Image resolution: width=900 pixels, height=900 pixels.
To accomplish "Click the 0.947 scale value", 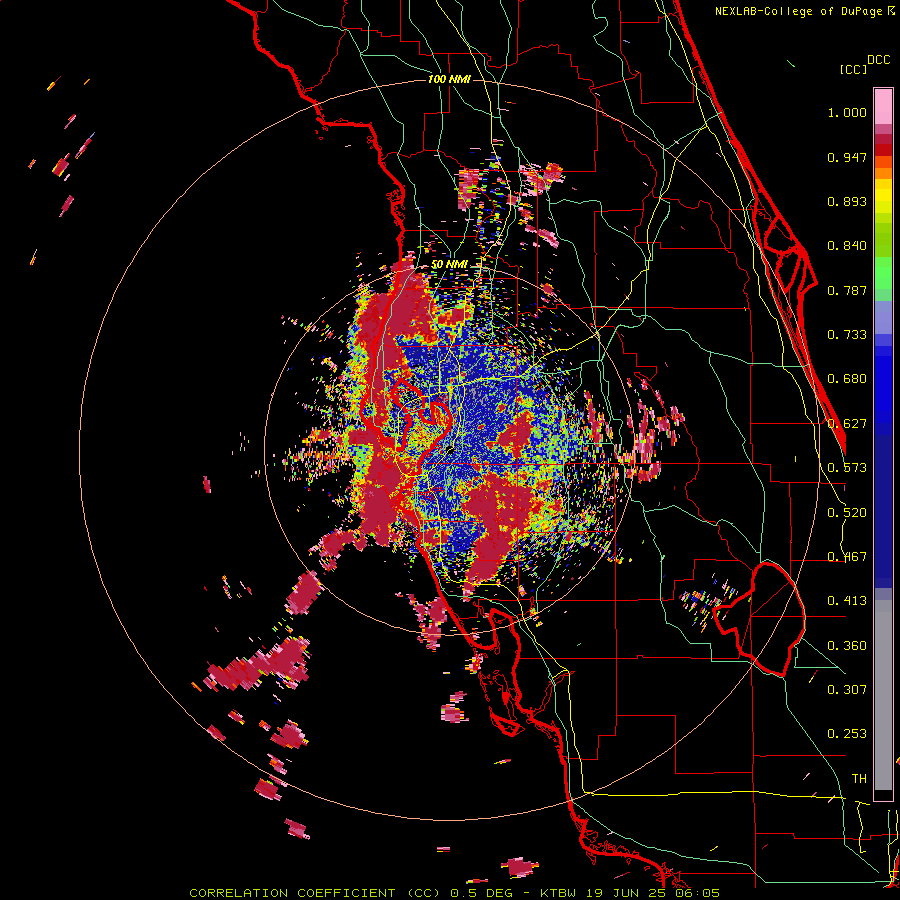I will coord(847,157).
